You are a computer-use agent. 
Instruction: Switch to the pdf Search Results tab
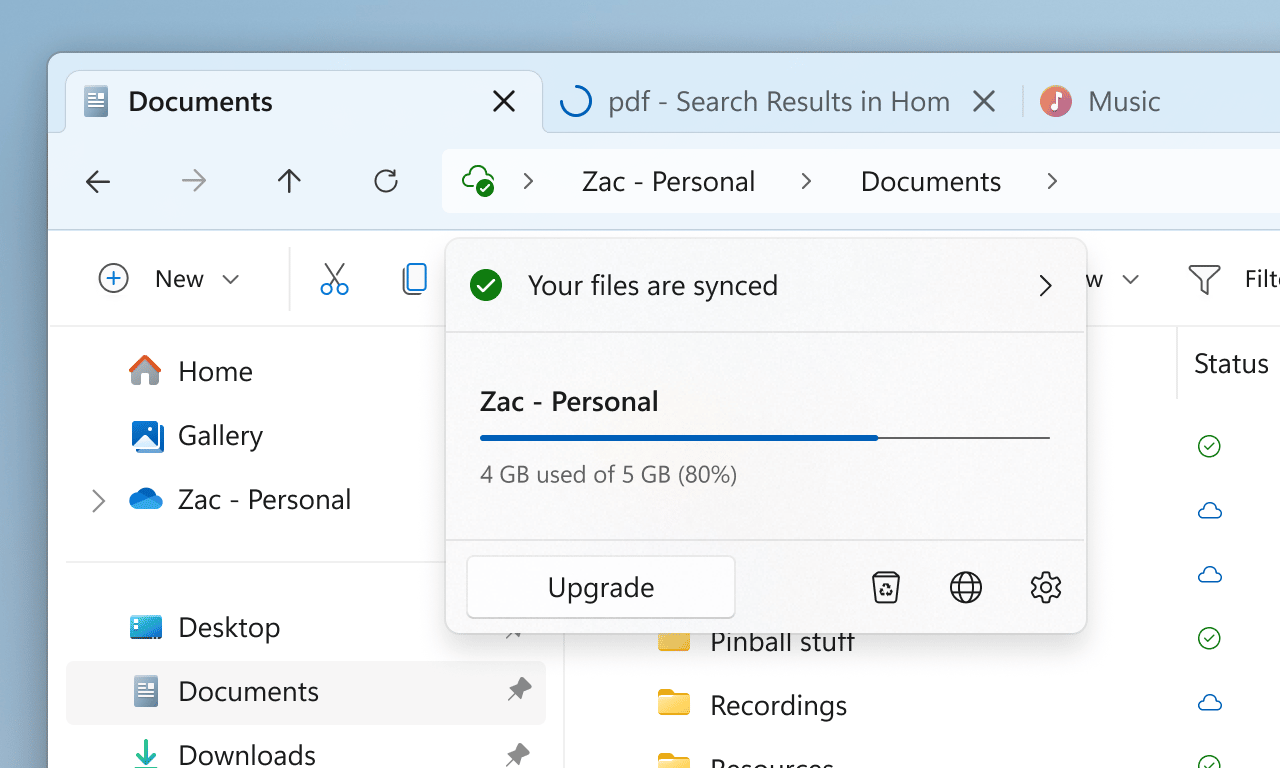point(778,101)
